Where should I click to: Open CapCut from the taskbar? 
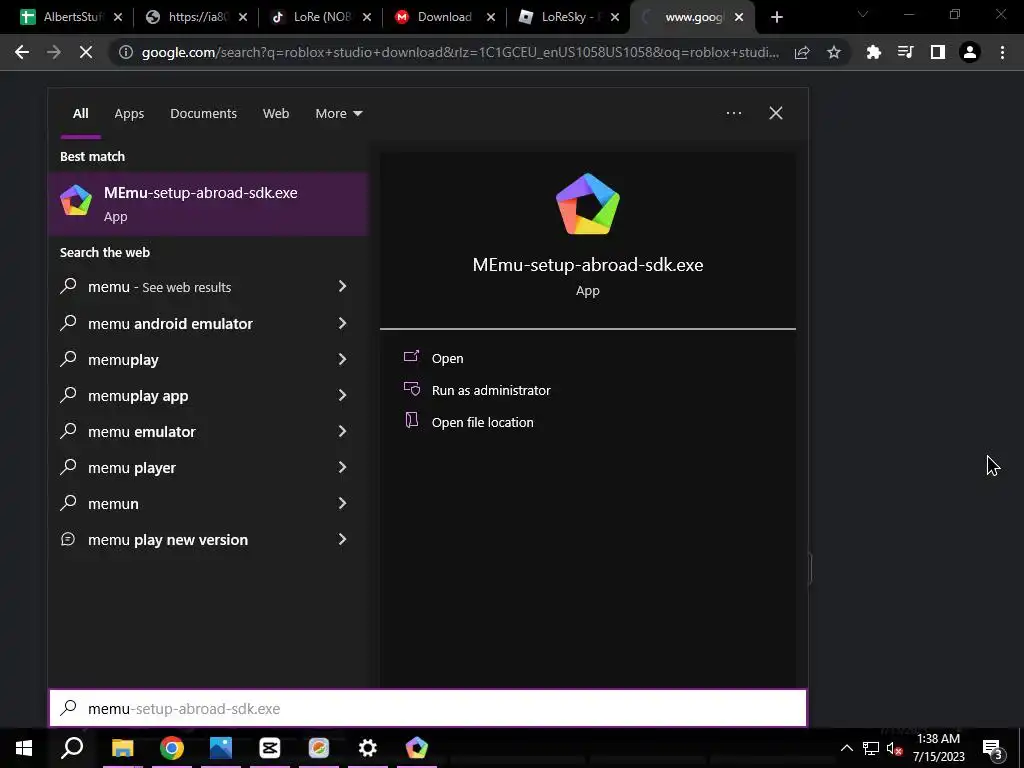click(x=270, y=748)
